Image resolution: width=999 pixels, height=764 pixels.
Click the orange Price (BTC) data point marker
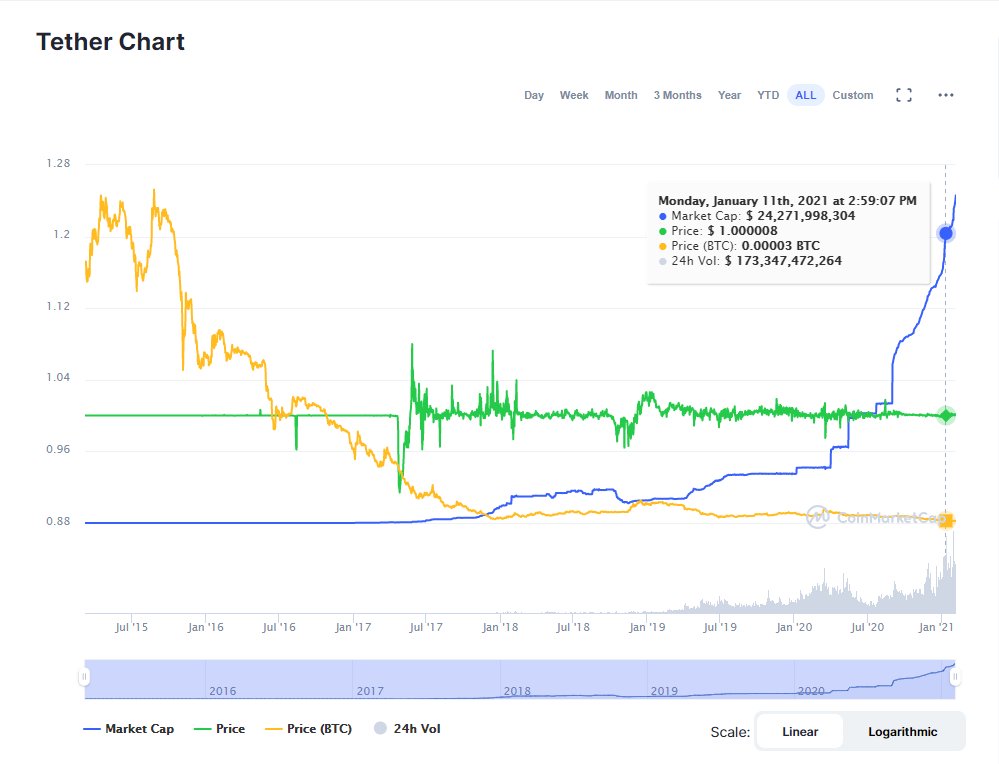(x=946, y=521)
